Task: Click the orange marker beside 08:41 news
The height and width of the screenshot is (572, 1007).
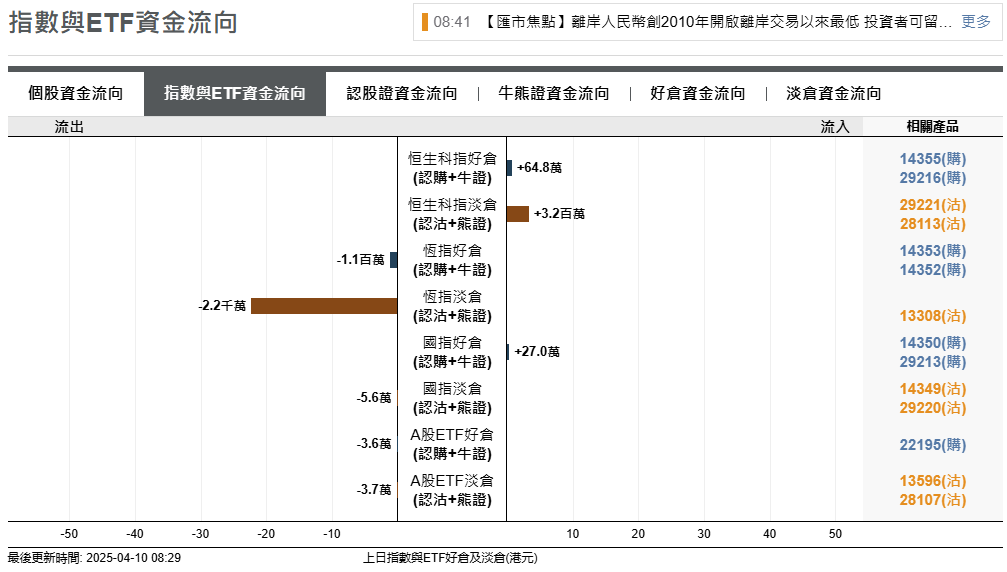Action: 425,22
